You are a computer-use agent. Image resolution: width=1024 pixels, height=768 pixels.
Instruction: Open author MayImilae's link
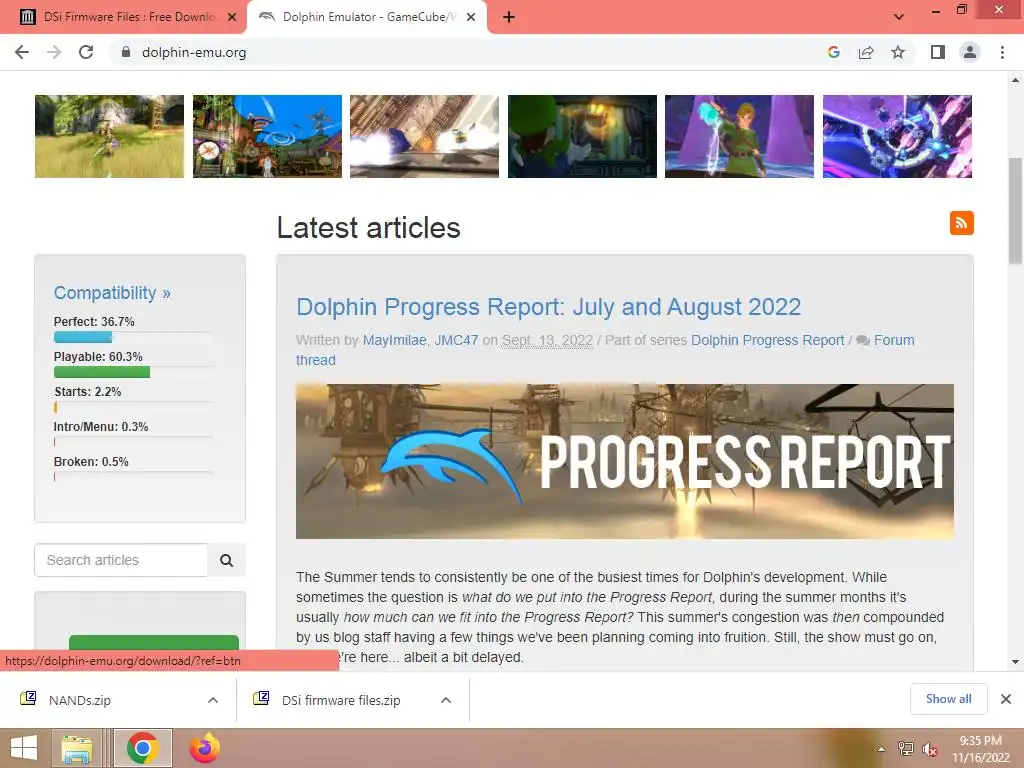pos(394,340)
